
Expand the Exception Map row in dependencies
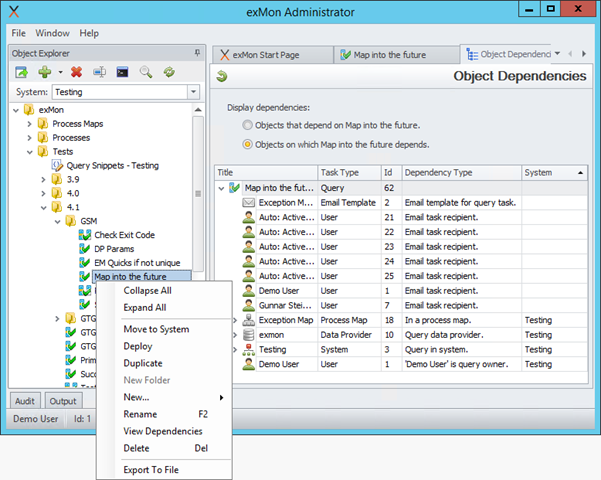235,320
